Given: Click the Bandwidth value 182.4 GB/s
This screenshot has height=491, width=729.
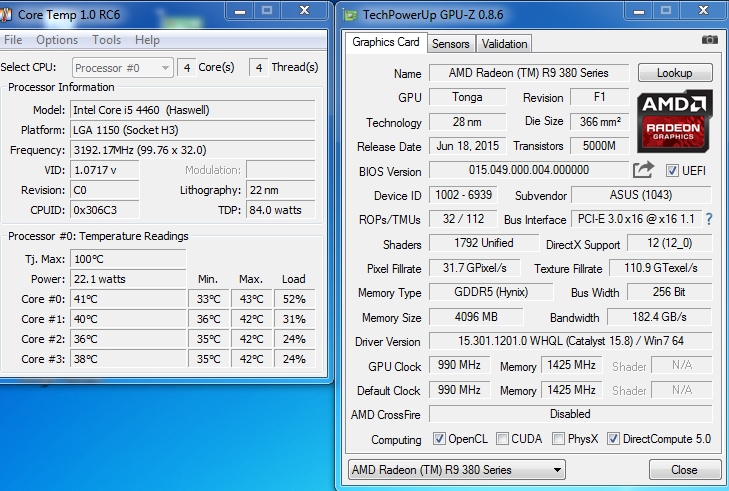Looking at the screenshot, I should [659, 317].
